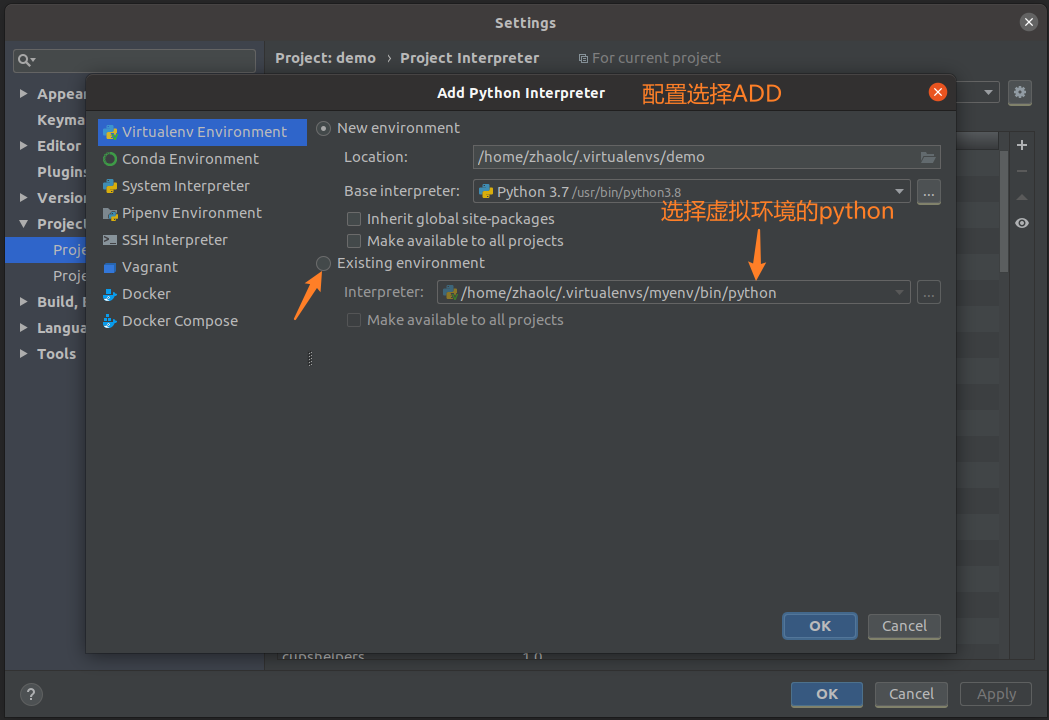
Task: Click OK in Add Python Interpreter dialog
Action: (820, 626)
